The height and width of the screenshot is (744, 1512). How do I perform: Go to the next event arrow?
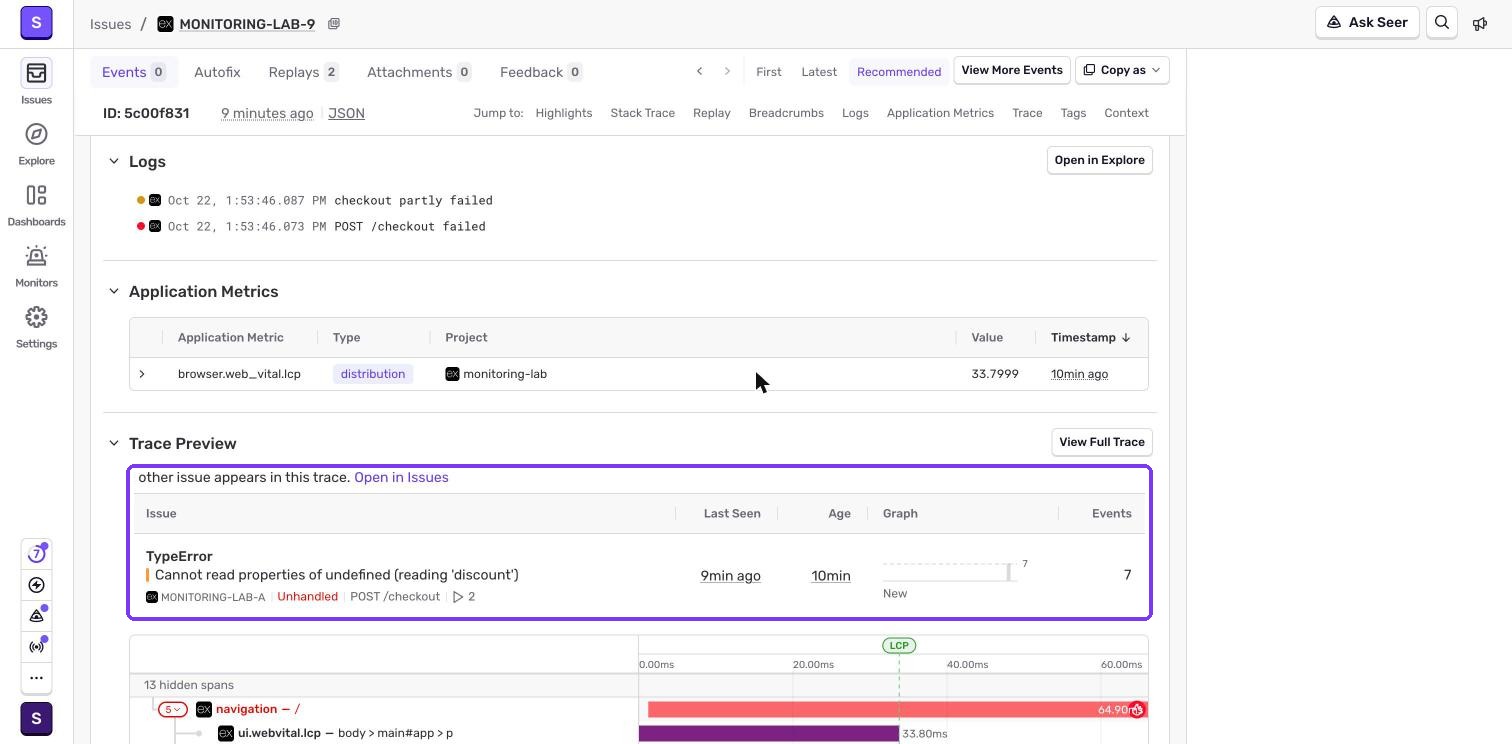727,71
